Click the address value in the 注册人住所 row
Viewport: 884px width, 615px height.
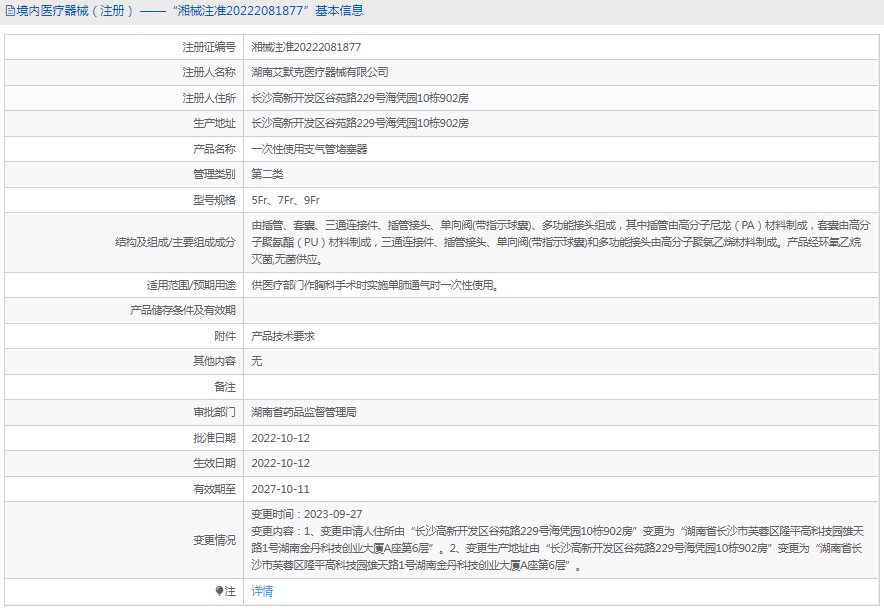(x=360, y=98)
